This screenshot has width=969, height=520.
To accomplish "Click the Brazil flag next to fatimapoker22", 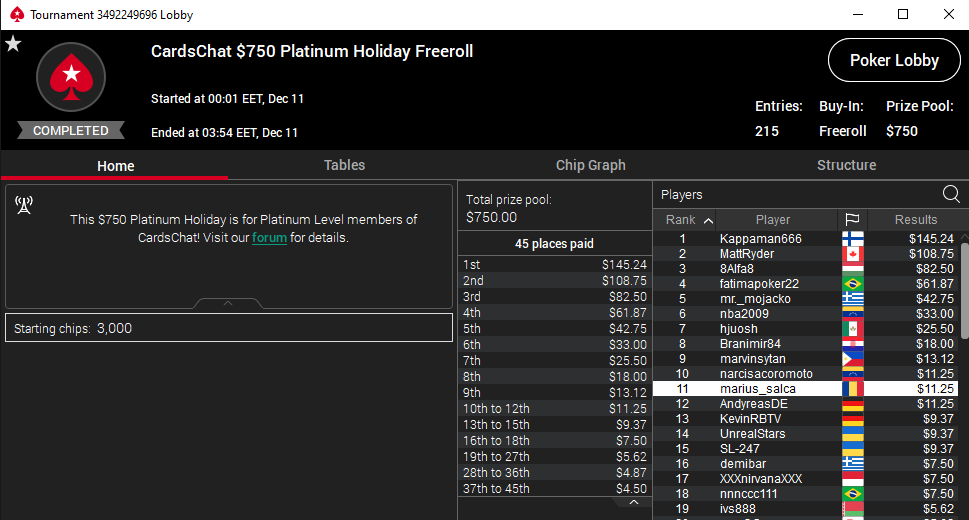I will (853, 284).
